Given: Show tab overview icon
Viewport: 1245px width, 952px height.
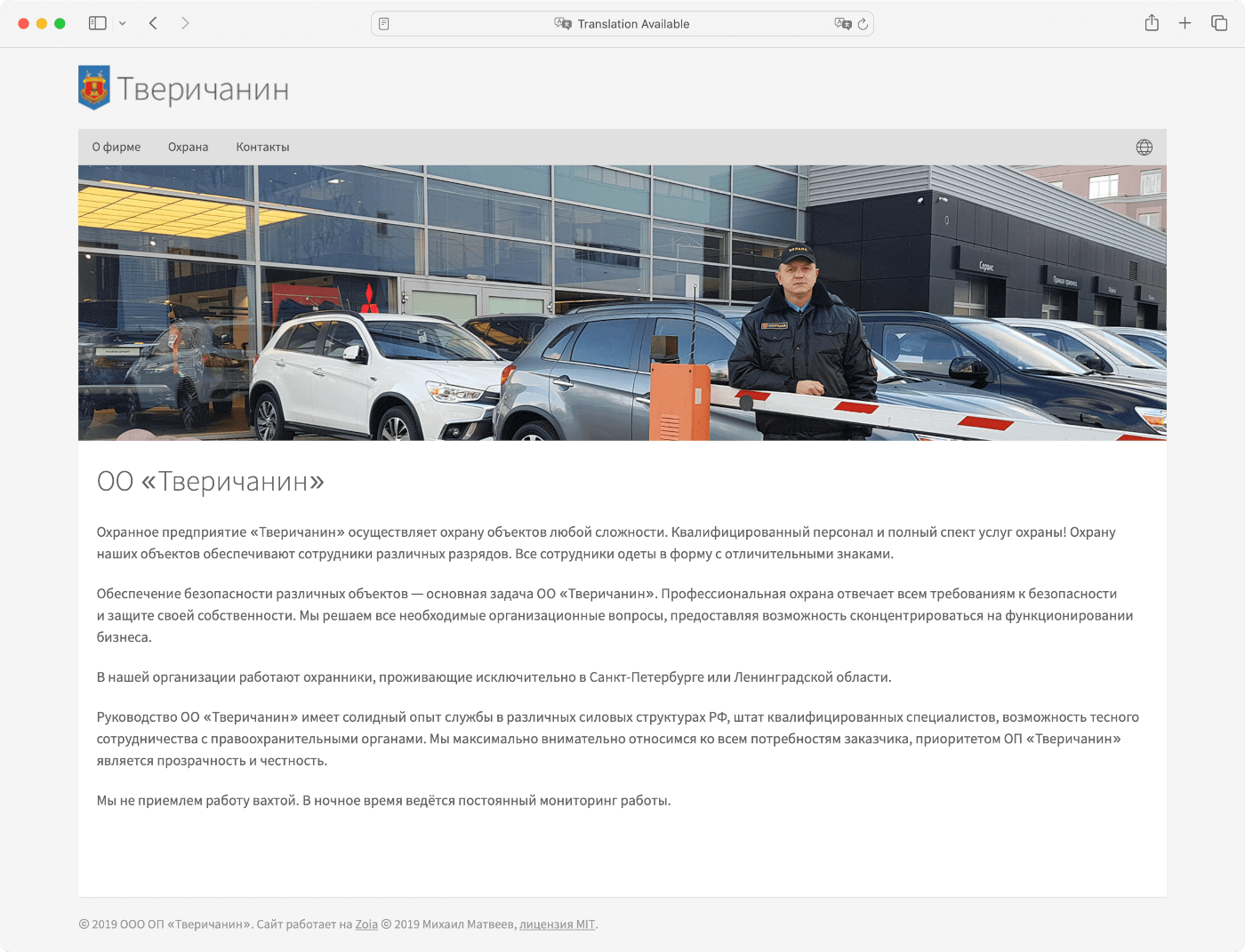Looking at the screenshot, I should (x=1219, y=23).
